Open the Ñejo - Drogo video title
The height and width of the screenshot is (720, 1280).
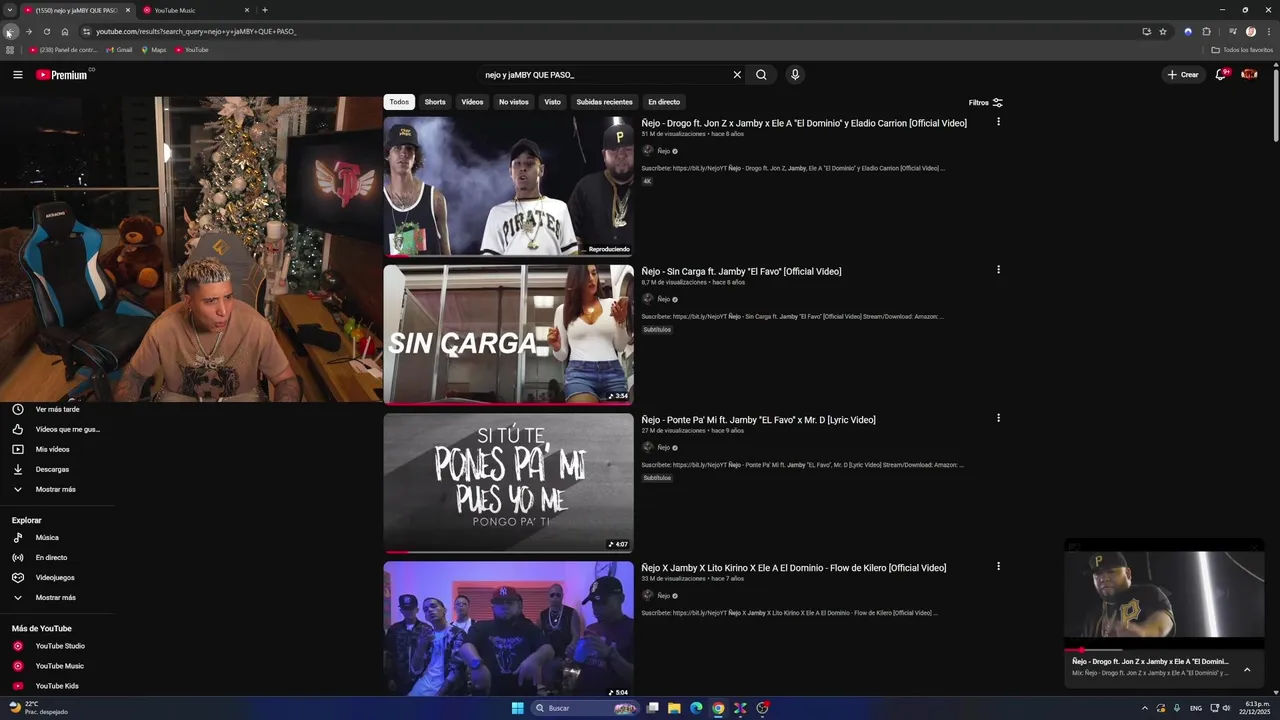tap(804, 123)
